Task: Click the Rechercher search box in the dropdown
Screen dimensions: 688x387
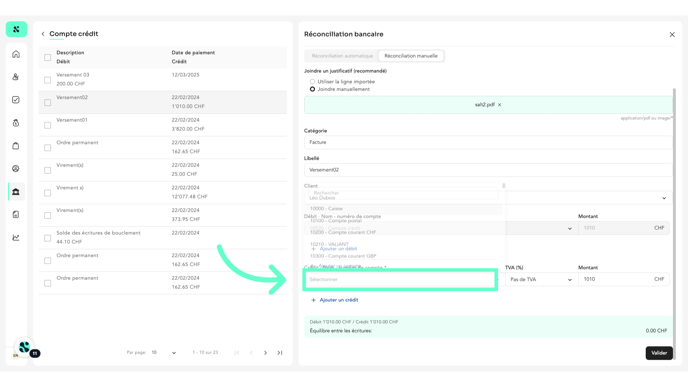Action: 403,193
